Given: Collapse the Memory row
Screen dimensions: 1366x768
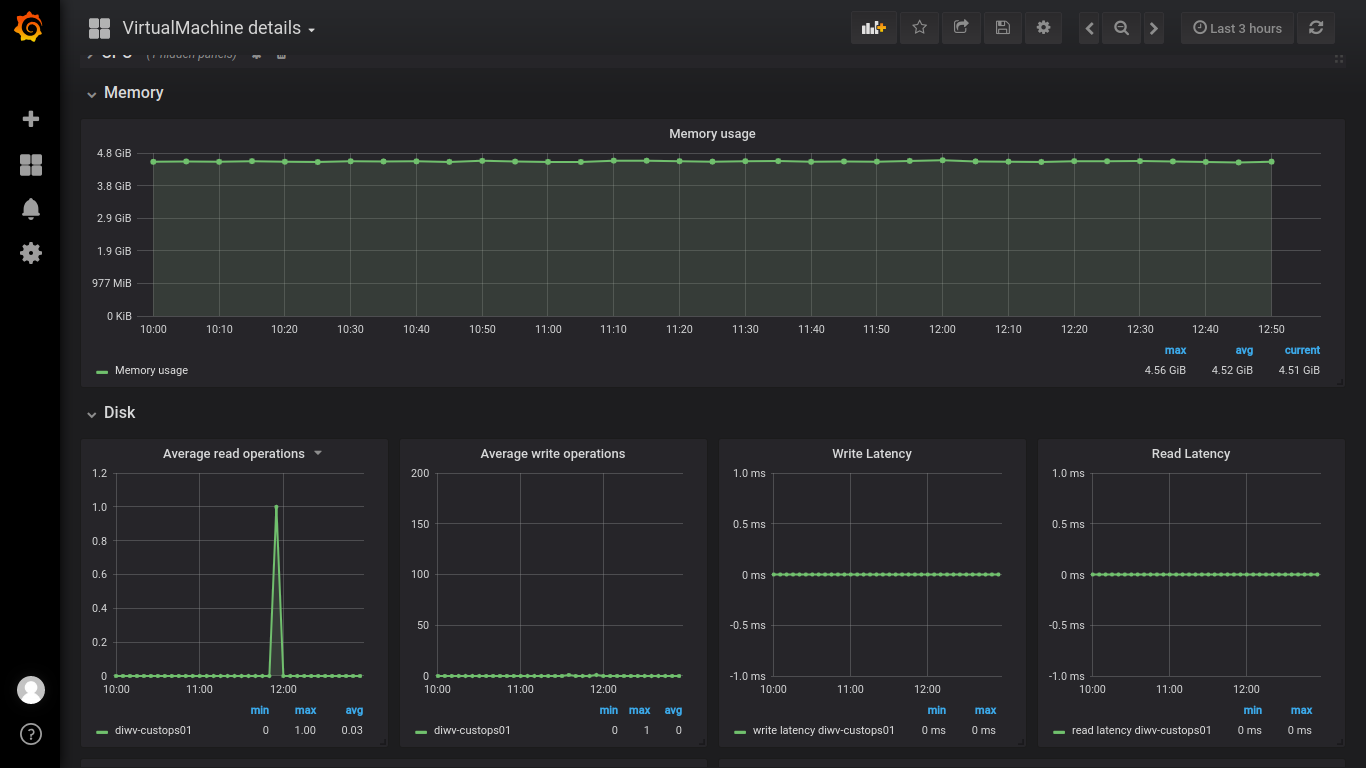Looking at the screenshot, I should 132,93.
